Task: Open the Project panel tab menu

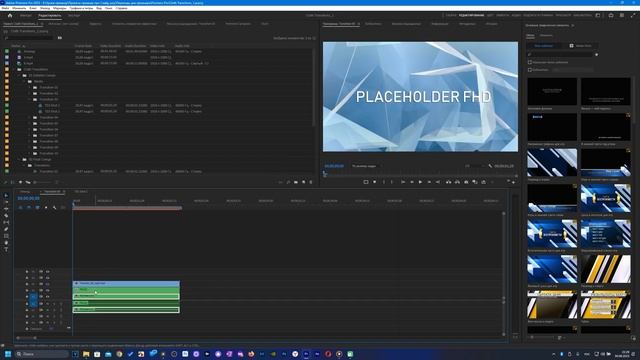Action: pyautogui.click(x=42, y=24)
